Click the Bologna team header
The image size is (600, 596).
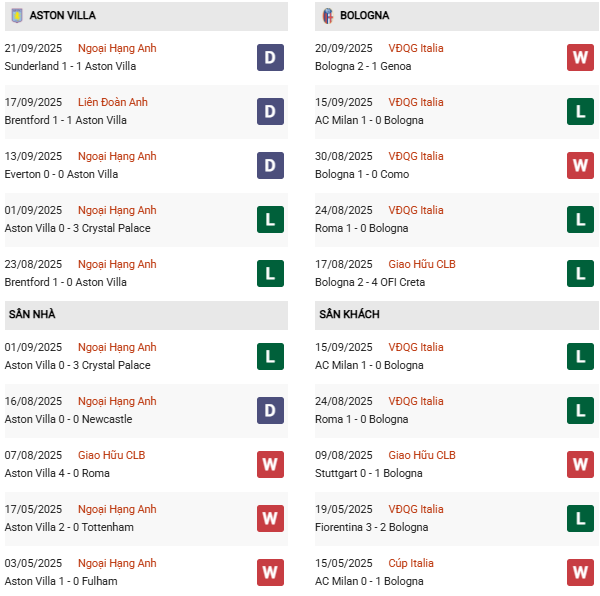tap(364, 16)
